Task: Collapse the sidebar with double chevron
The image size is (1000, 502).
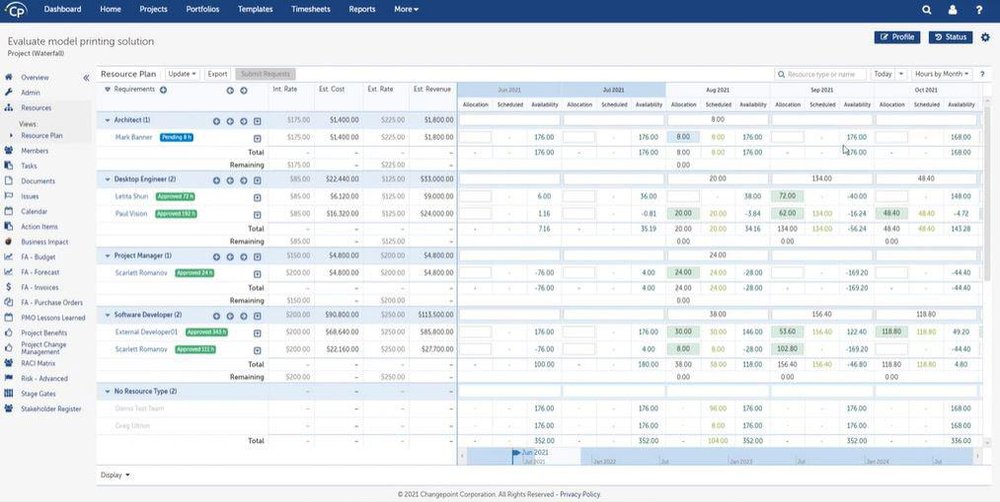Action: tap(86, 78)
